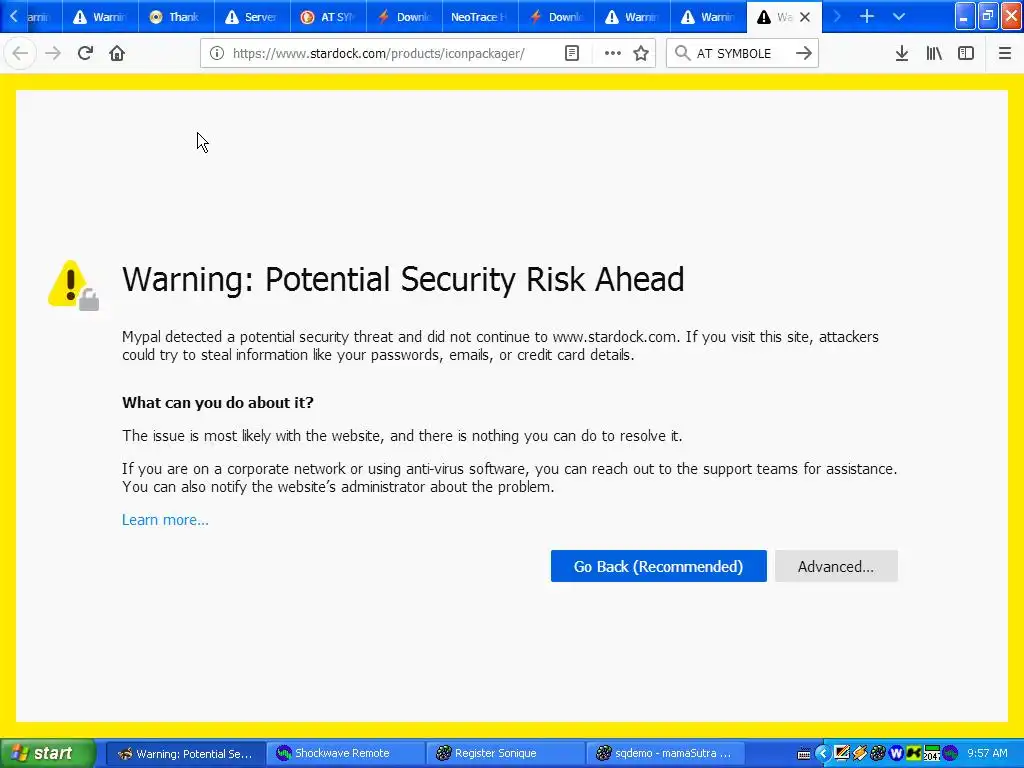The image size is (1024, 768).
Task: Switch to the AT SYM tab
Action: coord(328,17)
